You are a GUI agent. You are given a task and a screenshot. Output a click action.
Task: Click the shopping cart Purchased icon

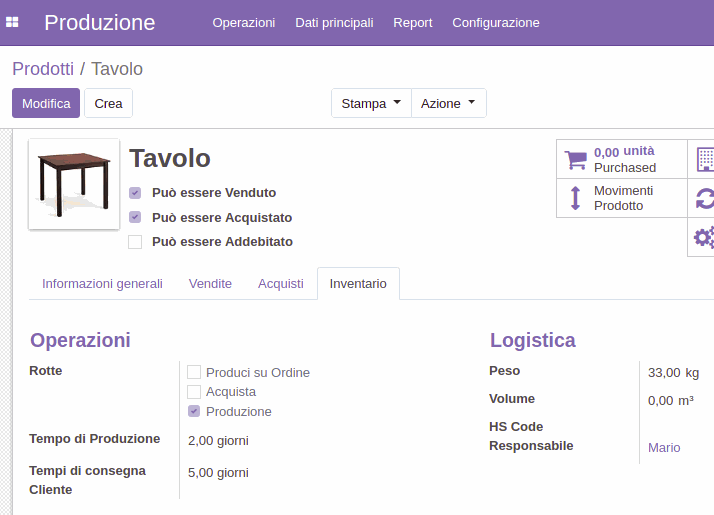576,160
